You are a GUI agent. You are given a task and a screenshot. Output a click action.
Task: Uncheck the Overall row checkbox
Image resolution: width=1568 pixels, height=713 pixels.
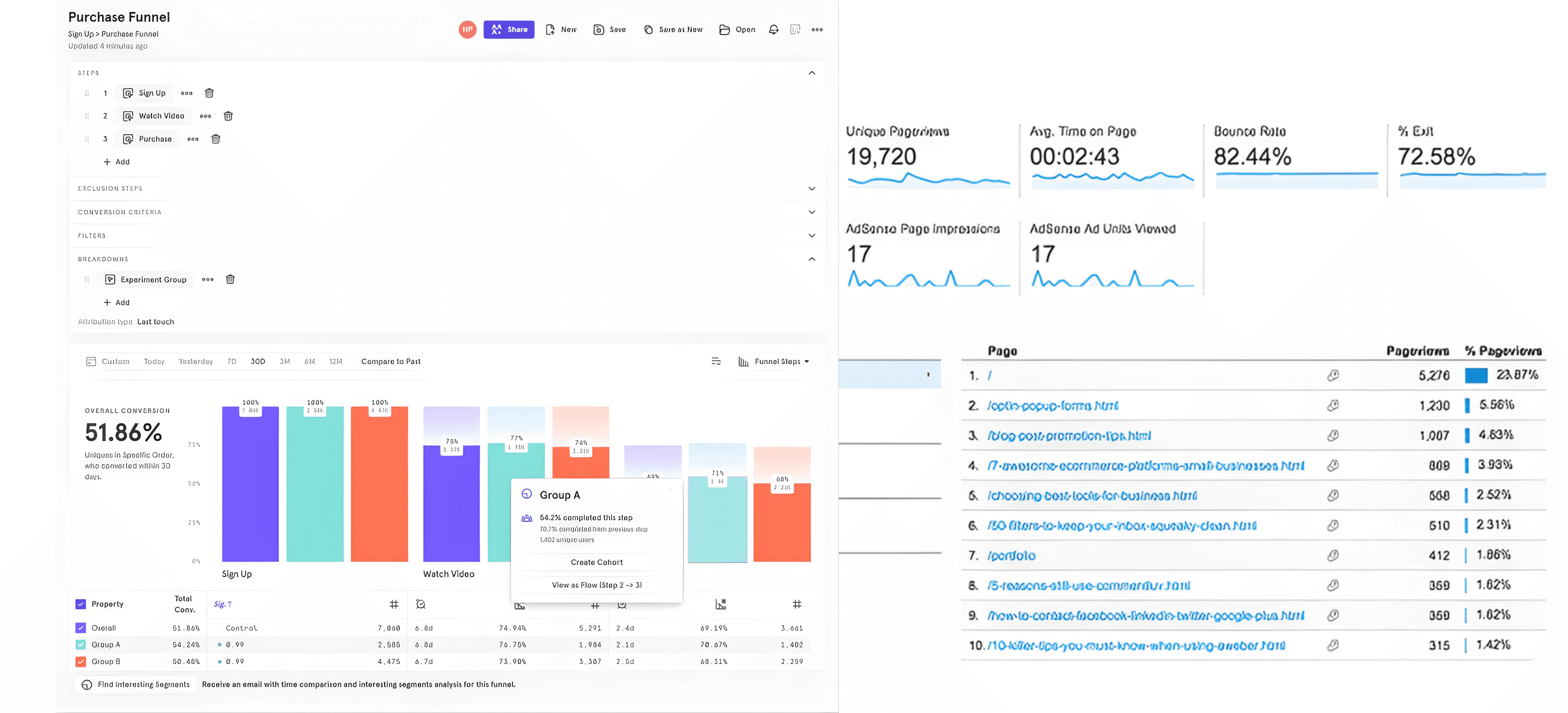click(81, 628)
